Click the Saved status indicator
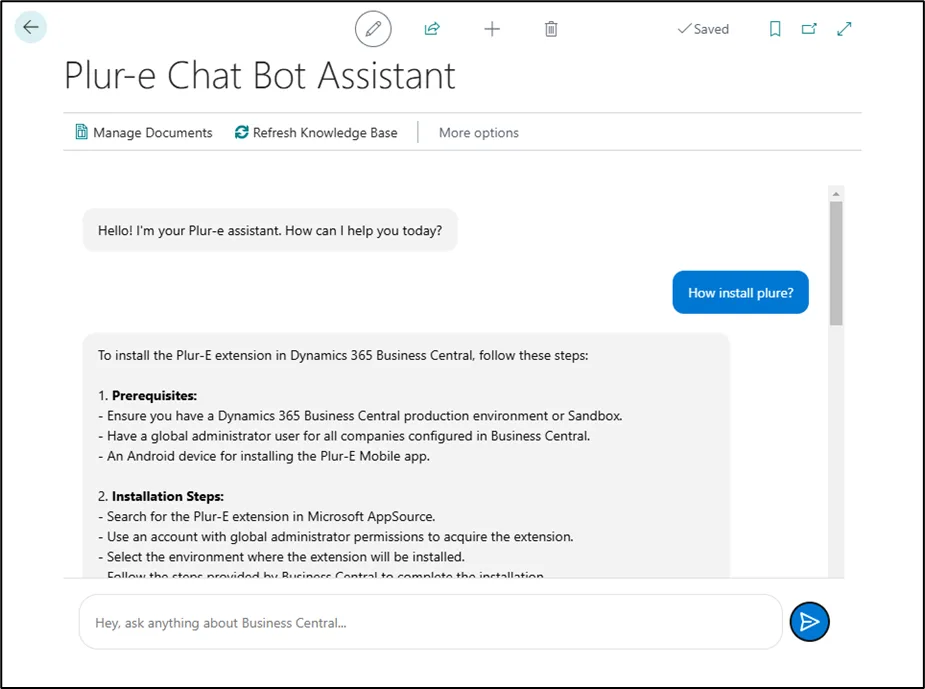925x689 pixels. pos(703,29)
